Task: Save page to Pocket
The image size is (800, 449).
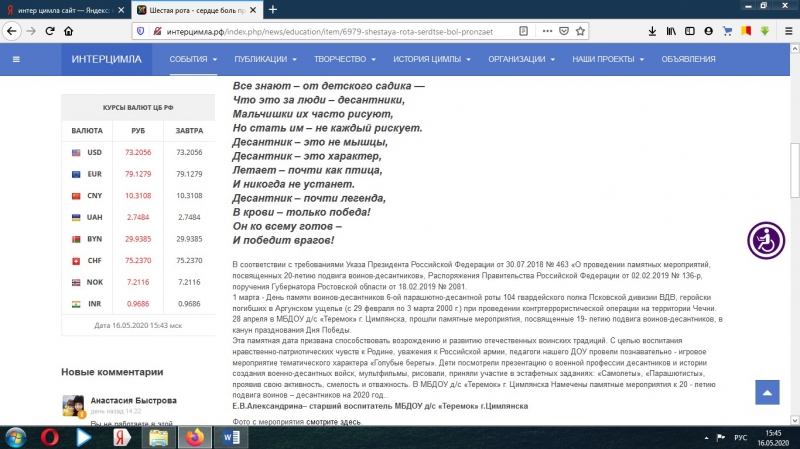Action: click(564, 31)
